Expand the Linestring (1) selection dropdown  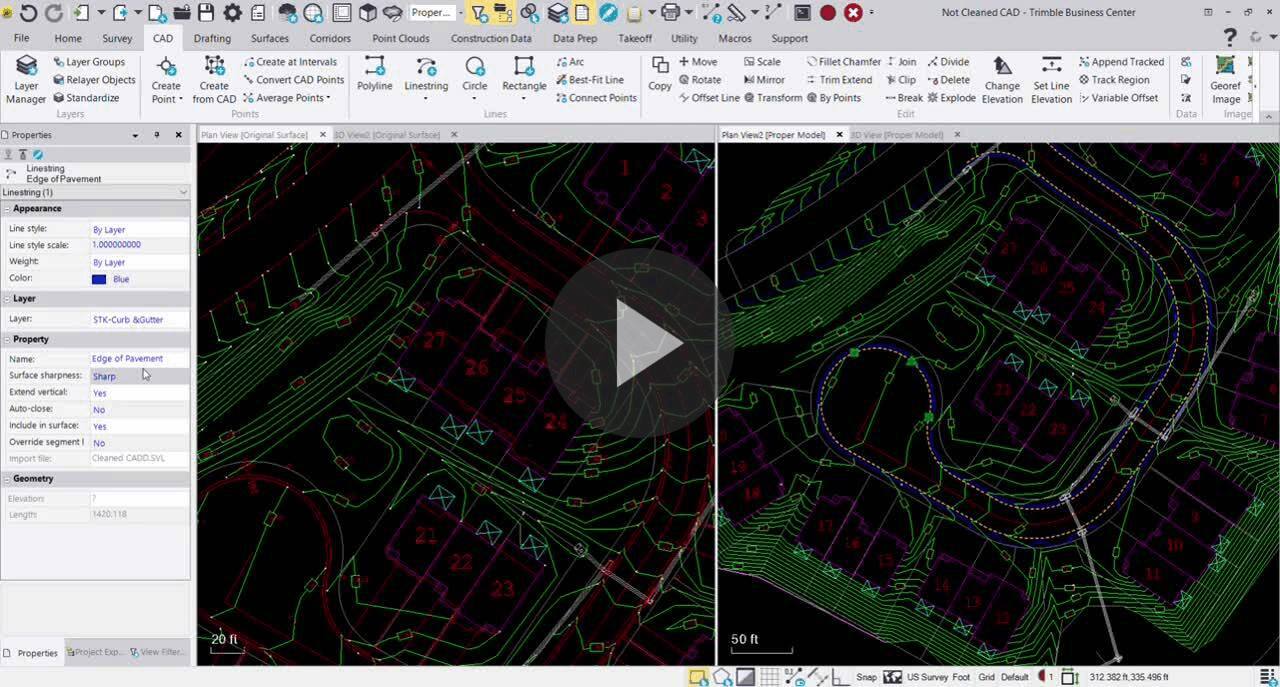[x=183, y=192]
